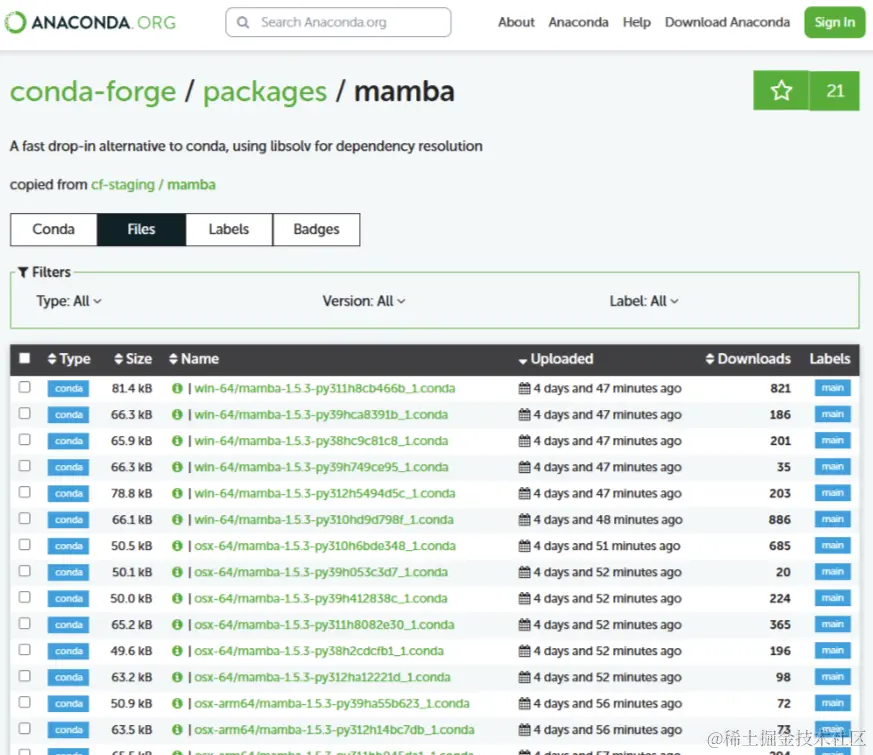Switch to the Badges tab
This screenshot has width=873, height=755.
(x=316, y=229)
